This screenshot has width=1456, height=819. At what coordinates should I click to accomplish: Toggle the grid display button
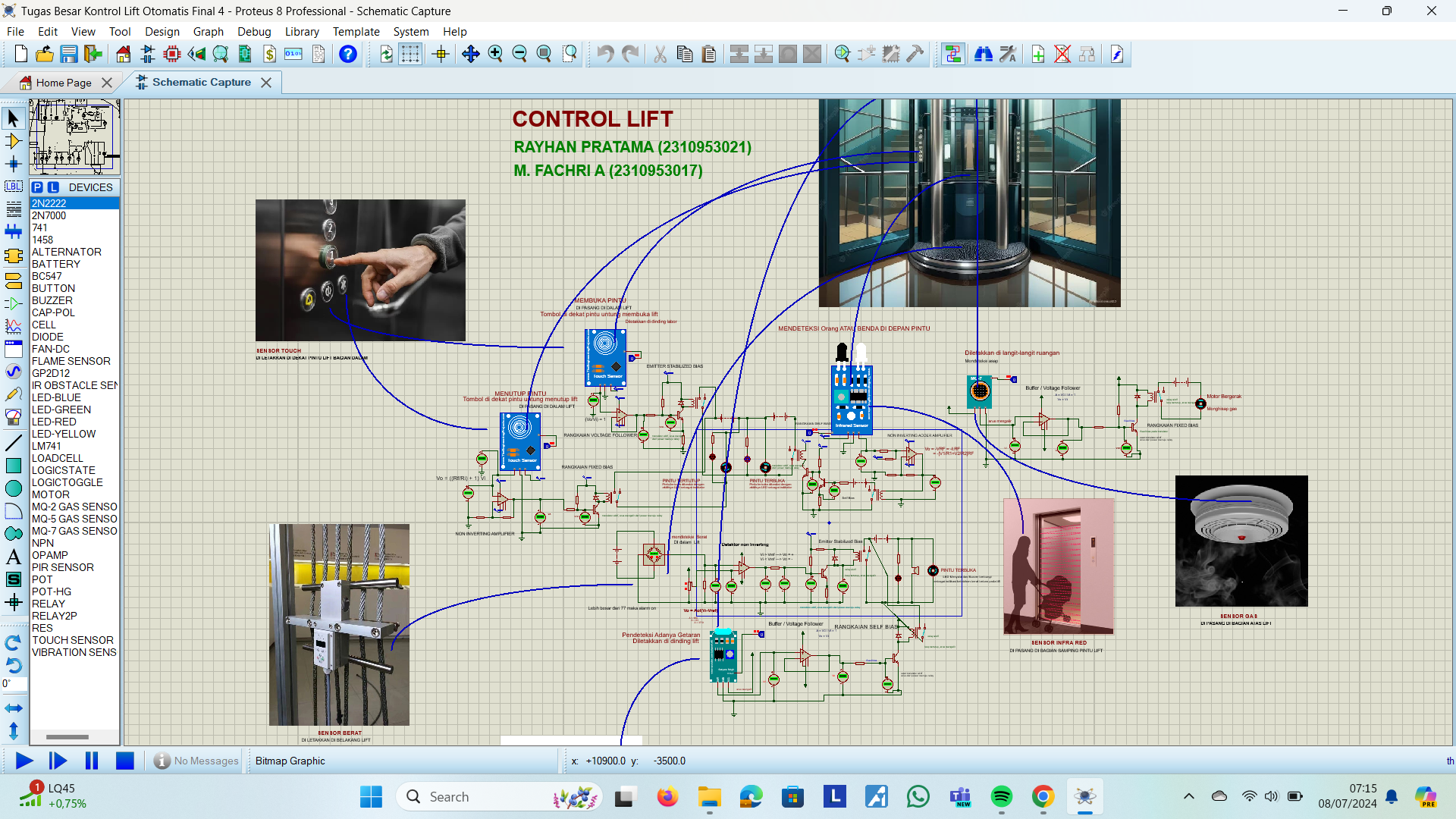(x=410, y=54)
